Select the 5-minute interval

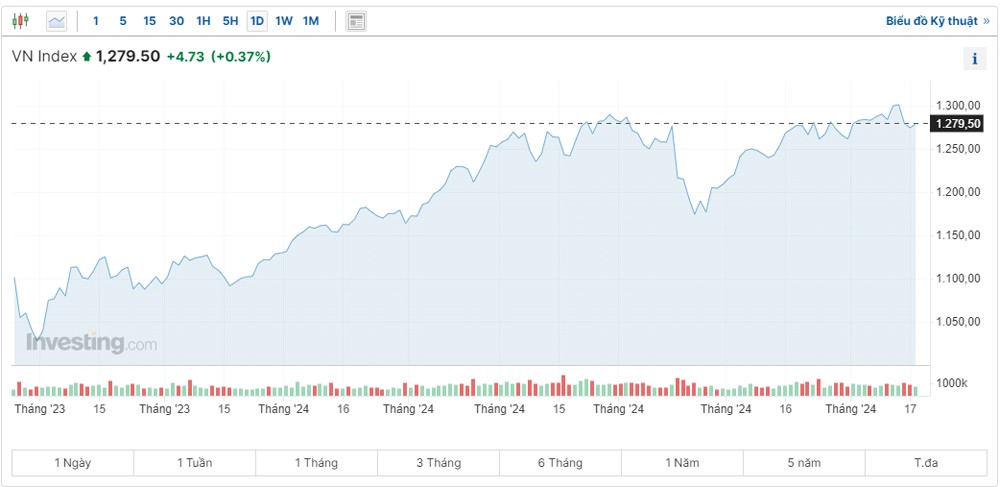click(x=123, y=20)
